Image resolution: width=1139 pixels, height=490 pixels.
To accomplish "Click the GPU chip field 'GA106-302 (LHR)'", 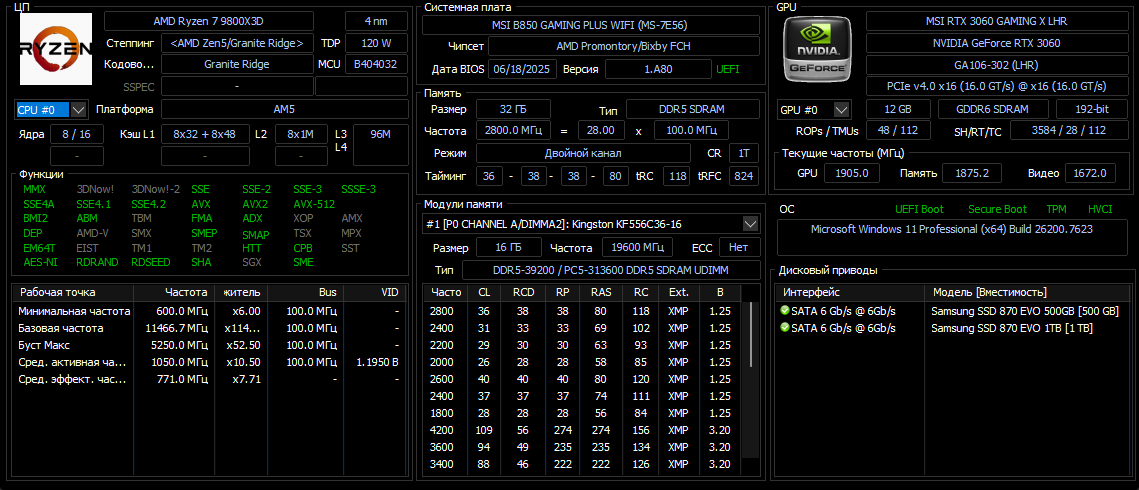I will 996,64.
